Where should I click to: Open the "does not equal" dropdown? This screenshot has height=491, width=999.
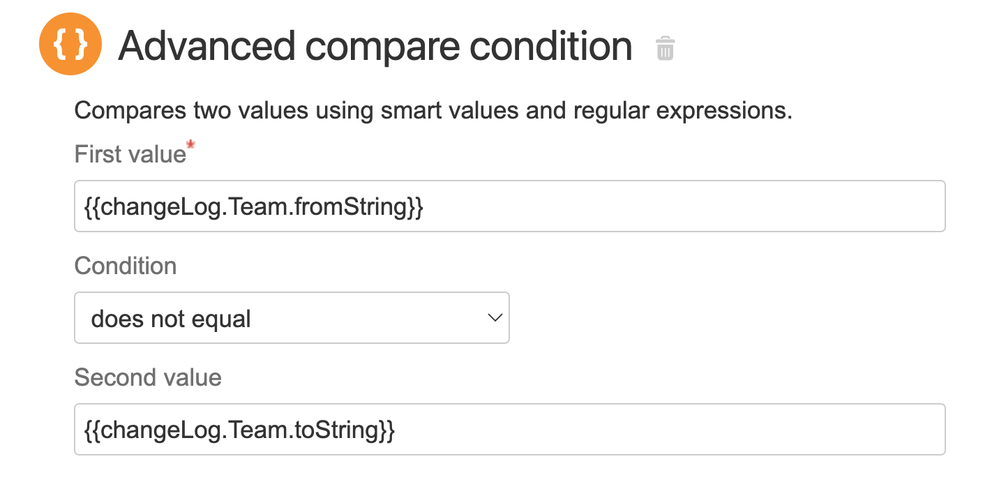[x=292, y=318]
